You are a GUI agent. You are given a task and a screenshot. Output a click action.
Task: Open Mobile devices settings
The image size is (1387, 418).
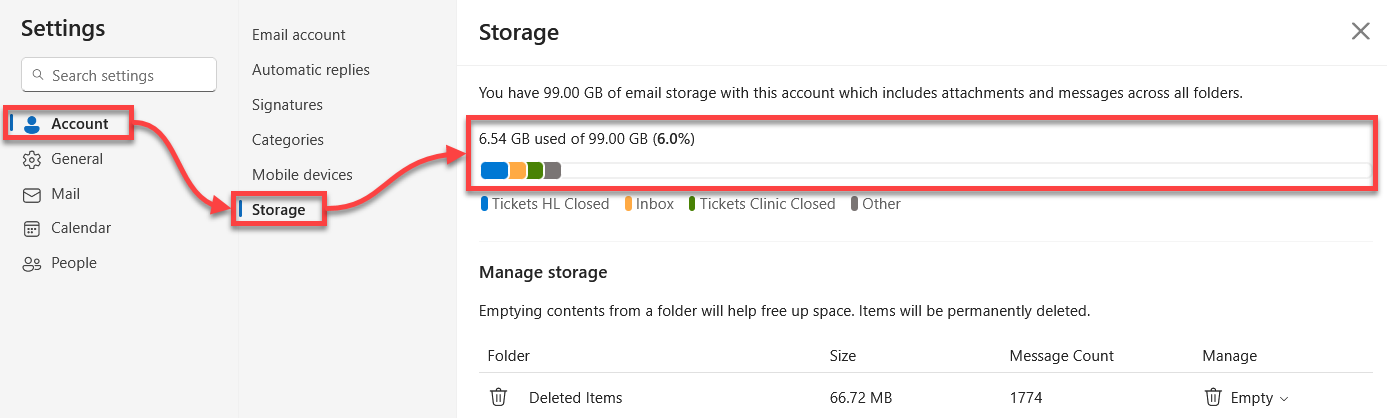(302, 175)
